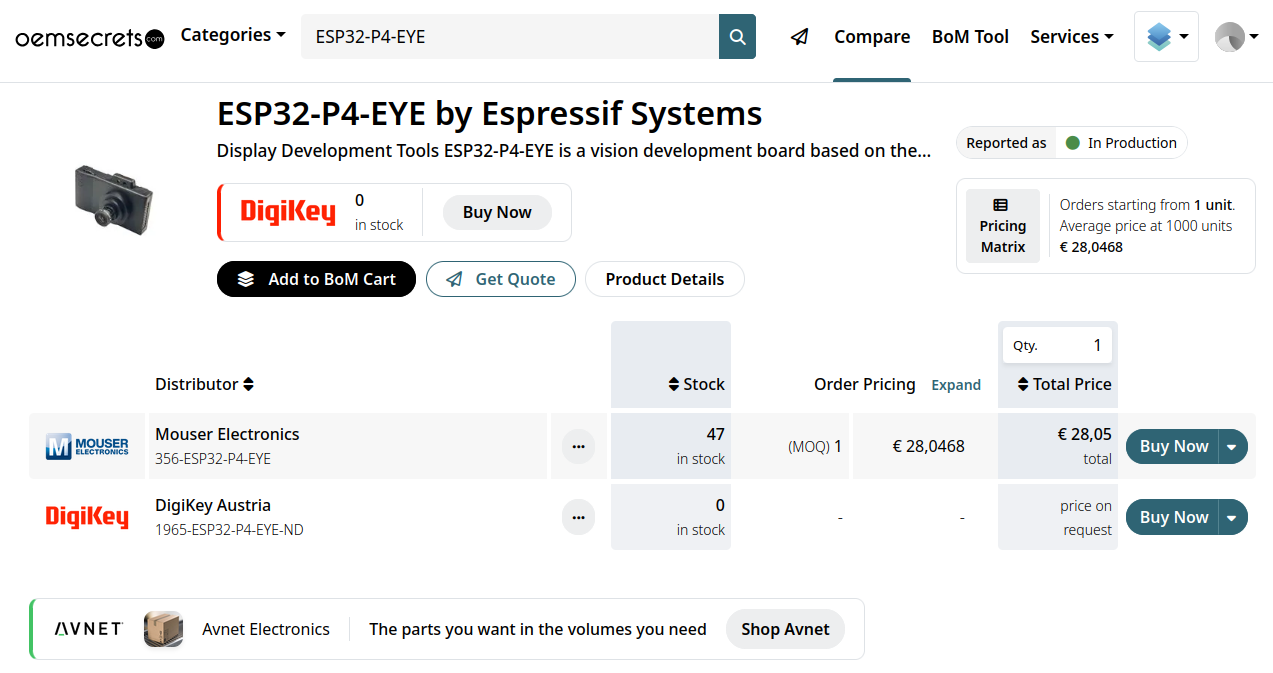Open Product Details
Image resolution: width=1273 pixels, height=673 pixels.
[665, 279]
